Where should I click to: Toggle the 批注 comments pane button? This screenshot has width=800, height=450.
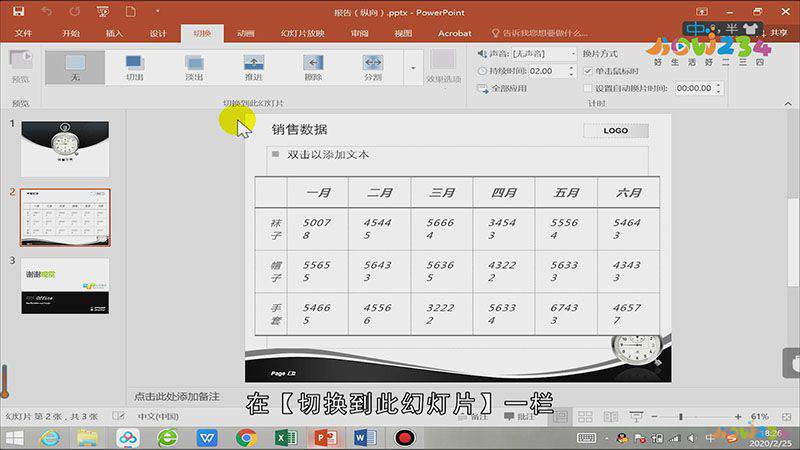click(x=519, y=417)
